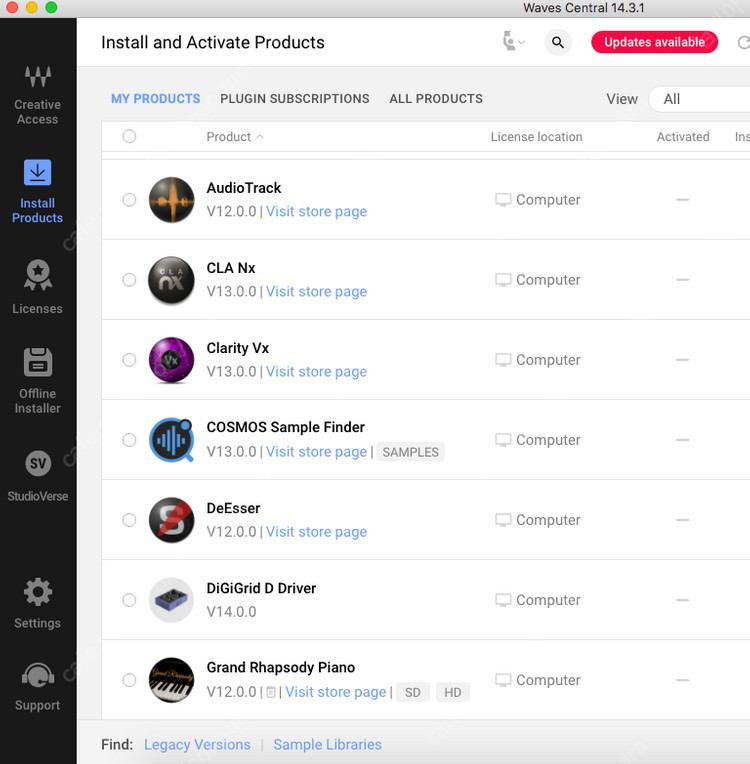Switch to All Products tab
Viewport: 750px width, 764px height.
[x=435, y=99]
